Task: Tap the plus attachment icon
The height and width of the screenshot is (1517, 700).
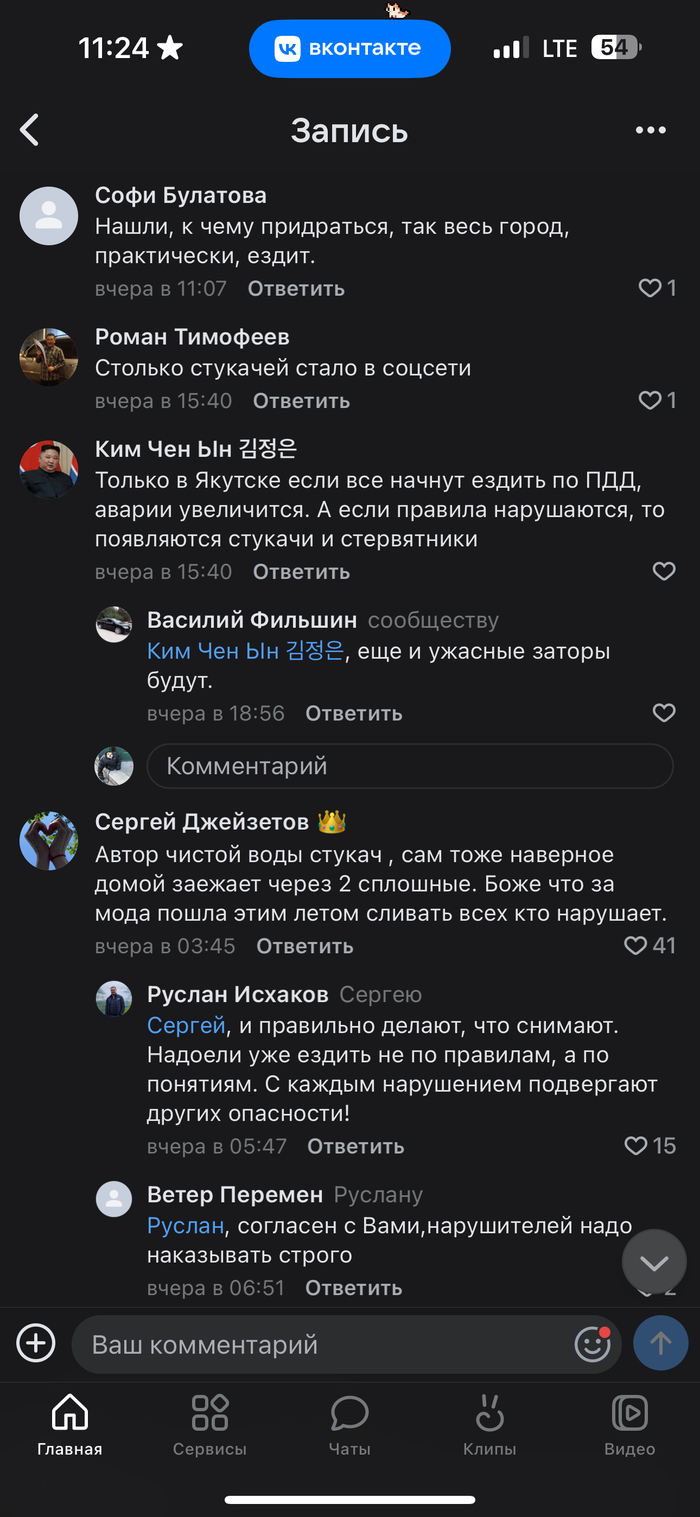Action: (36, 1342)
